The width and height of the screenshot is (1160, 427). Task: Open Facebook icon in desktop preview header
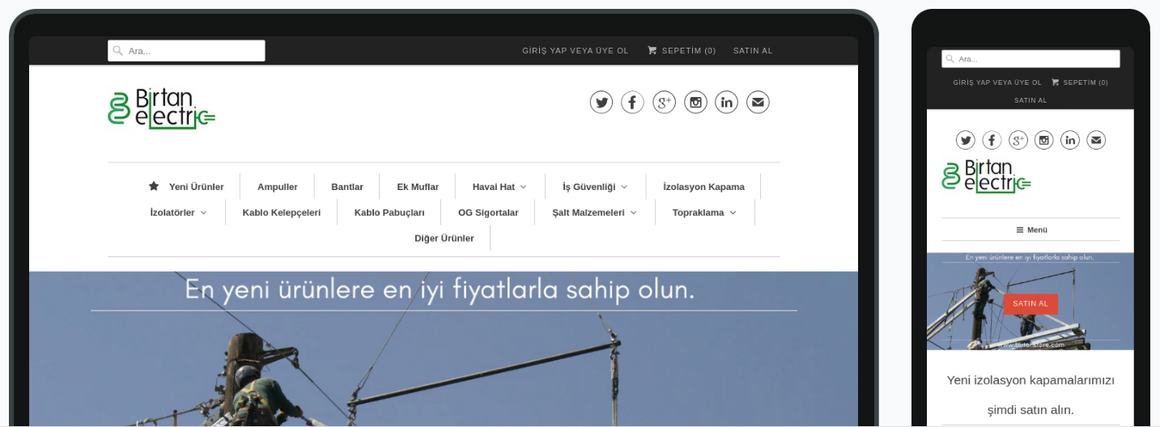point(633,102)
